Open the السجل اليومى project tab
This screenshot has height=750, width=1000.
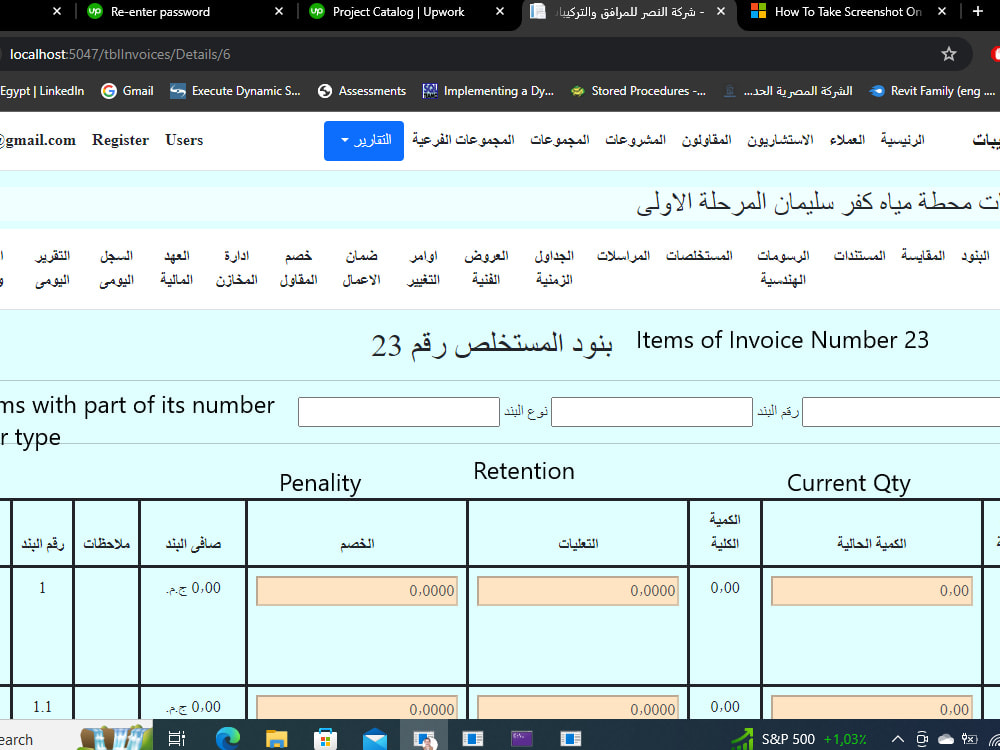pos(116,267)
